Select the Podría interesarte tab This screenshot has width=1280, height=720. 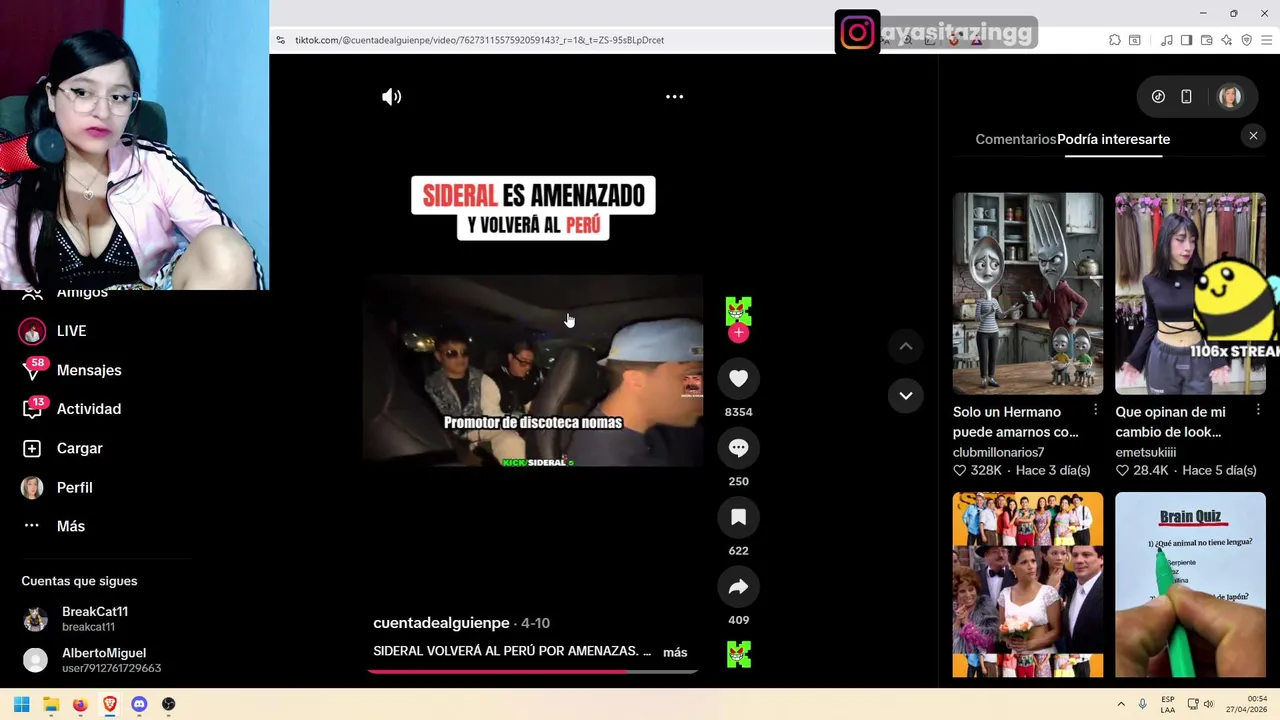coord(1113,139)
